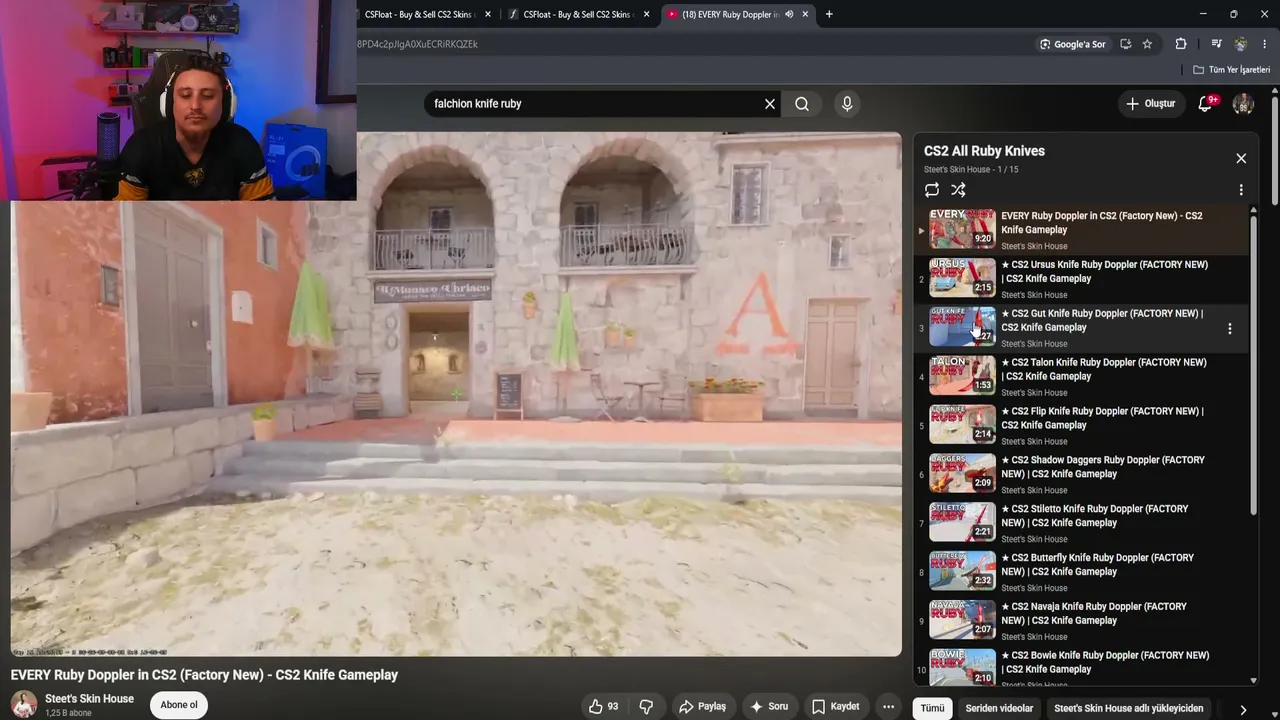Close the first CSFloat tab
The image size is (1280, 720).
(488, 15)
